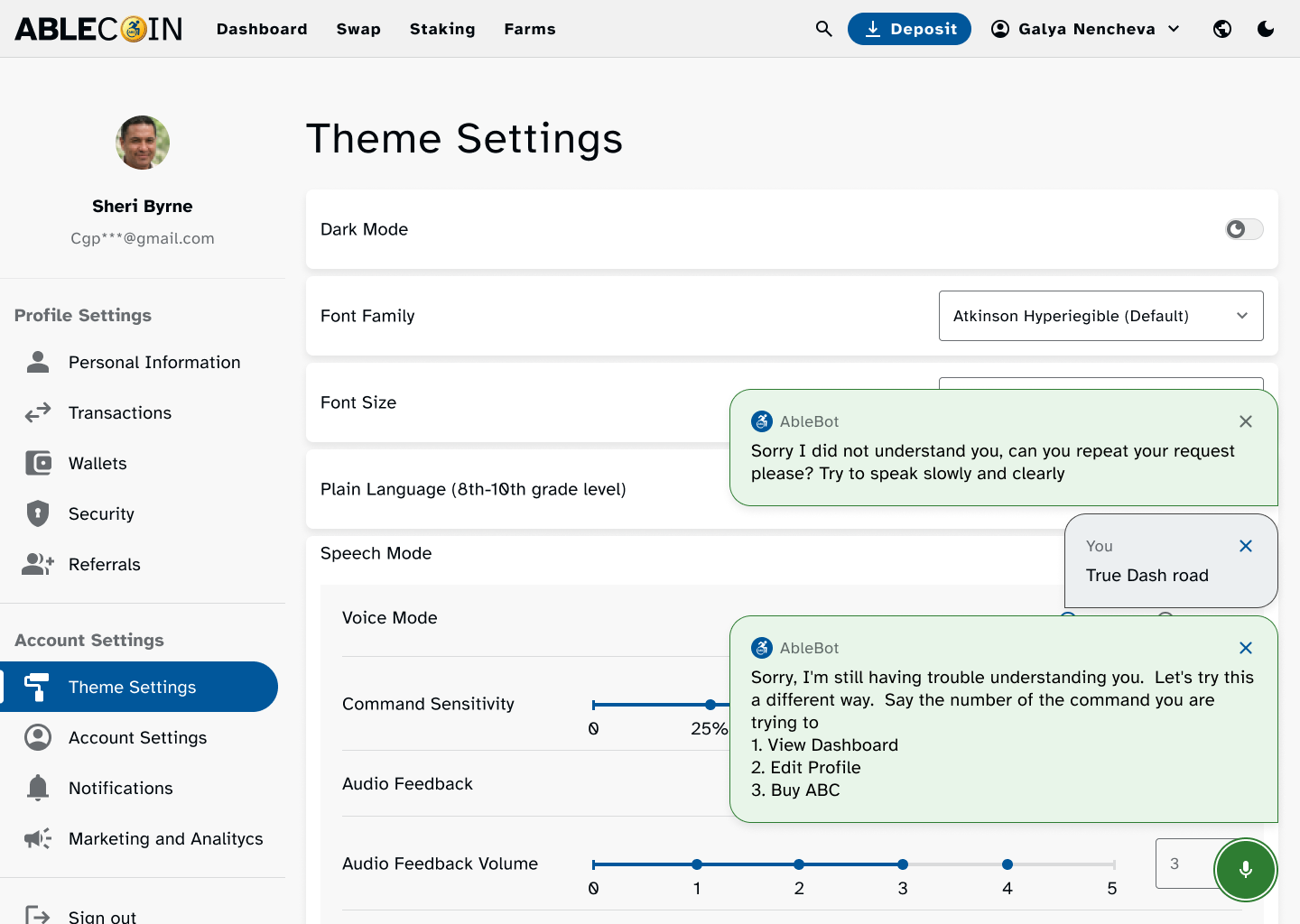Go to Notifications in the sidebar
1300x924 pixels.
(120, 788)
